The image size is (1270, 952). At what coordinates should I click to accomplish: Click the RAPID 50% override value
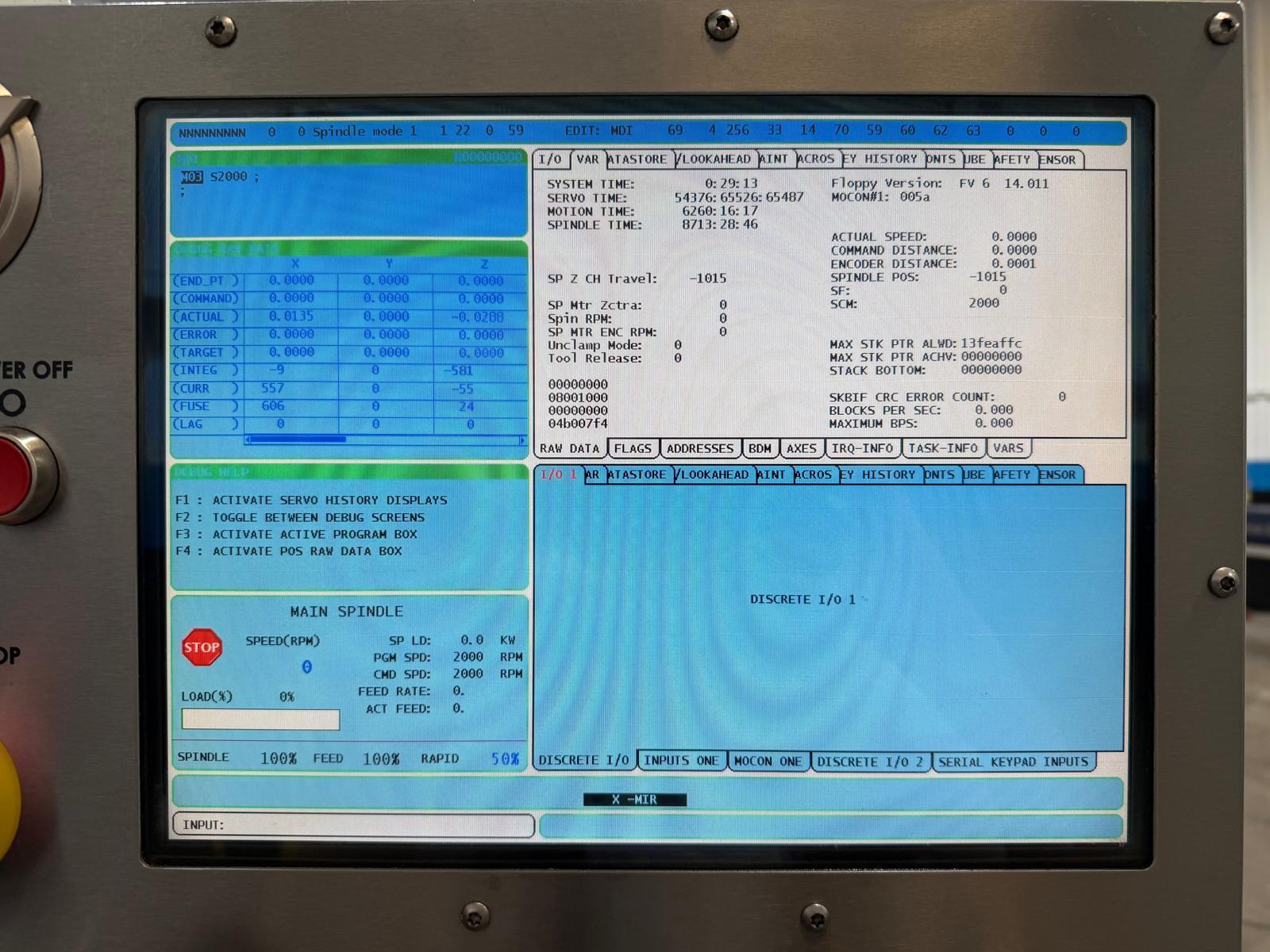(505, 759)
